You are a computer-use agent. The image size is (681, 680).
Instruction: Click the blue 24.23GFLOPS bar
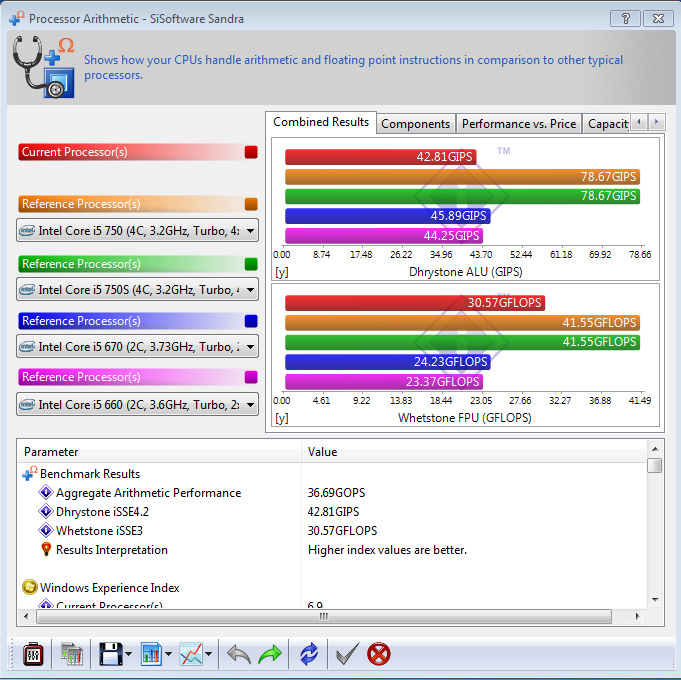pyautogui.click(x=387, y=362)
